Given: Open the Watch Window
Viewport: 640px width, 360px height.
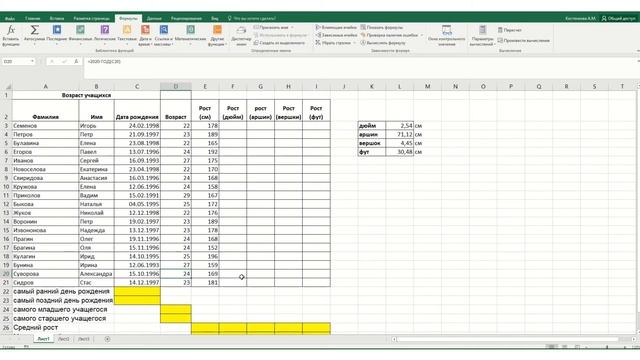Looking at the screenshot, I should [447, 35].
